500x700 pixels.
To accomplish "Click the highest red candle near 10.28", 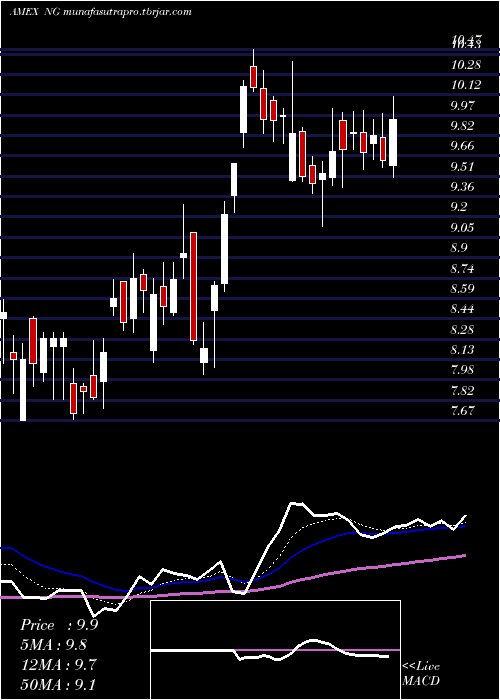I will [x=254, y=76].
